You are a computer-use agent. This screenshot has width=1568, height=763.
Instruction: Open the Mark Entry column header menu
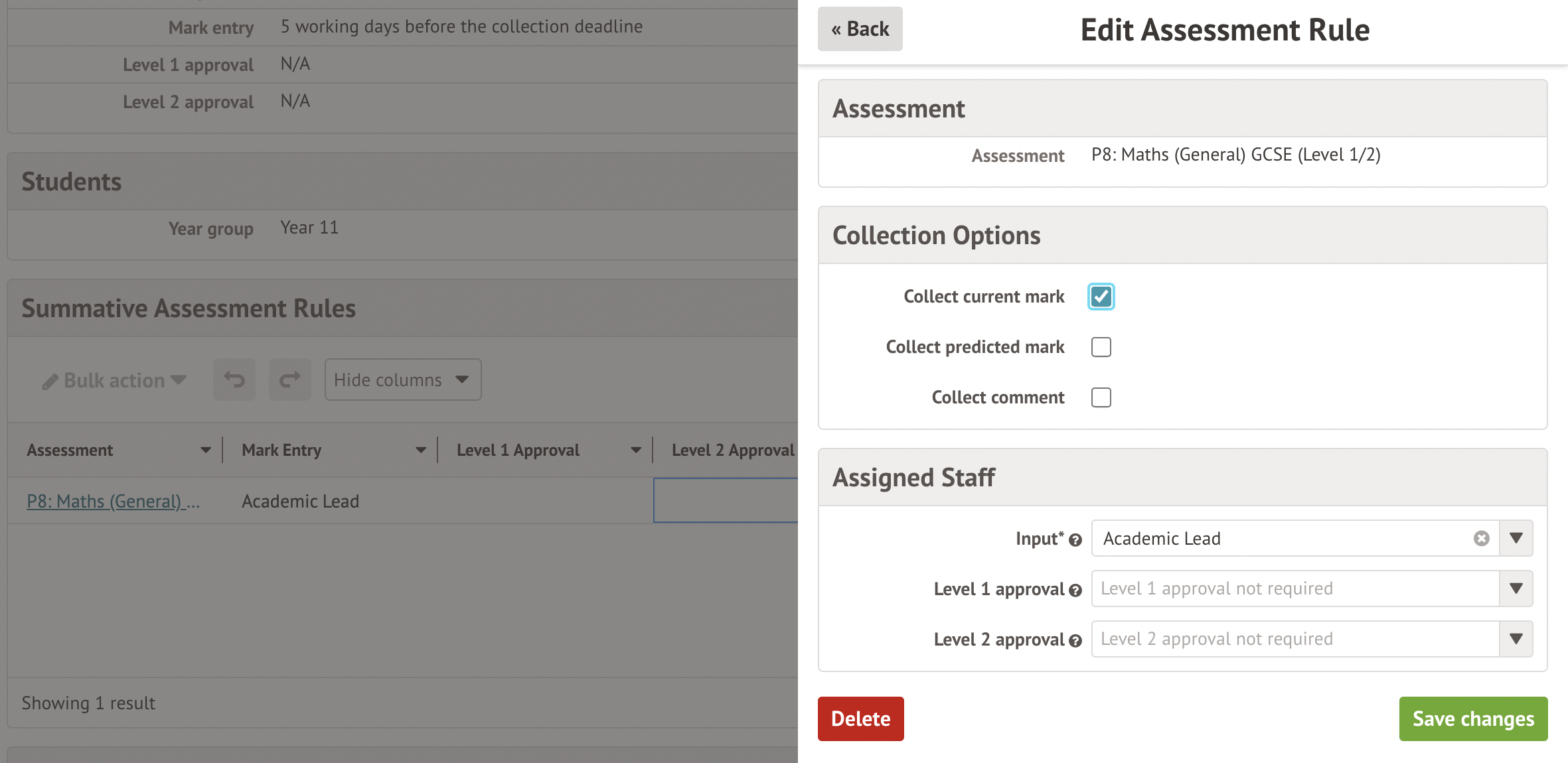pyautogui.click(x=421, y=450)
